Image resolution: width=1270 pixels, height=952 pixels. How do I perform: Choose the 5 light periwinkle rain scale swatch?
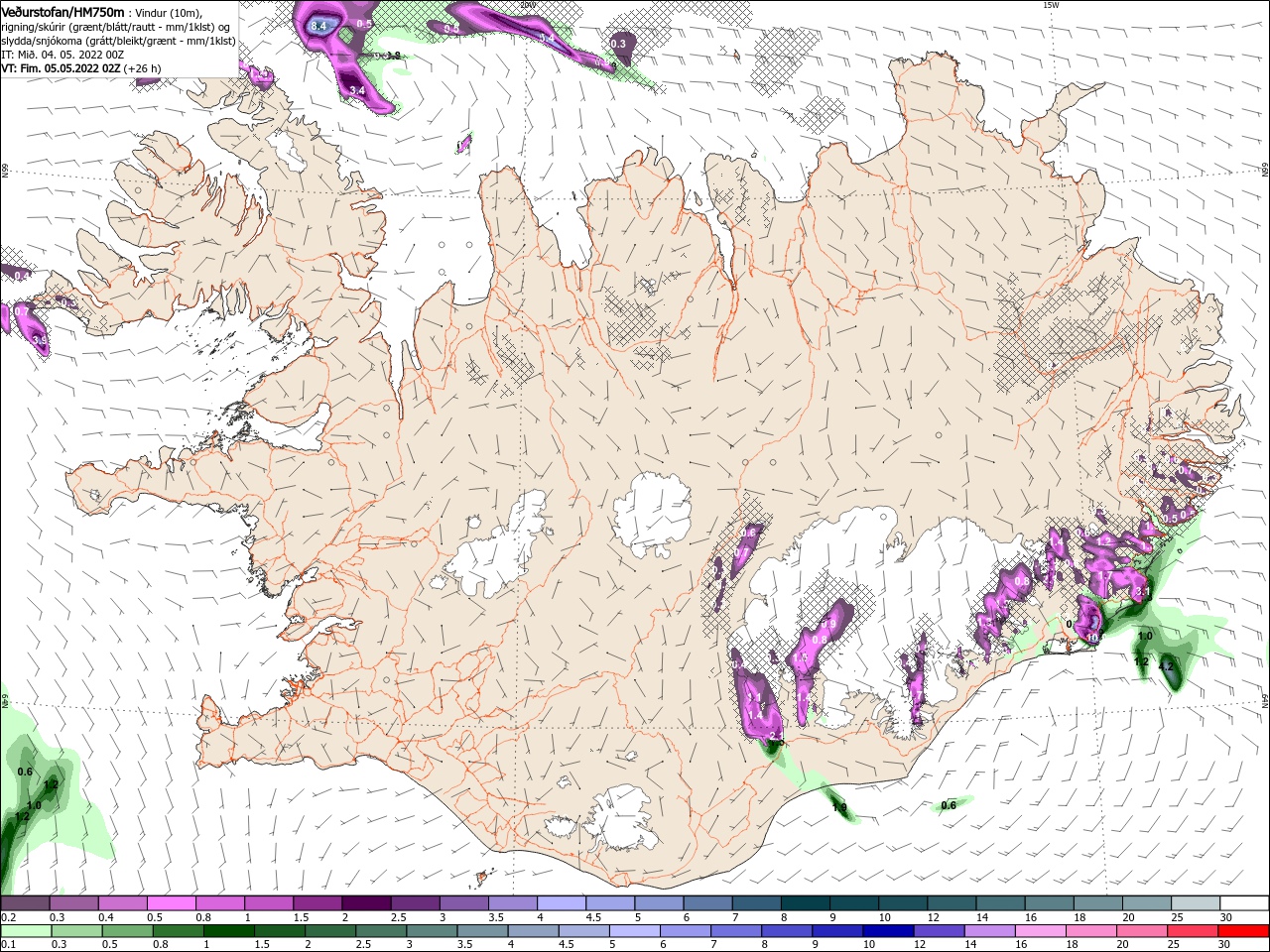click(635, 931)
